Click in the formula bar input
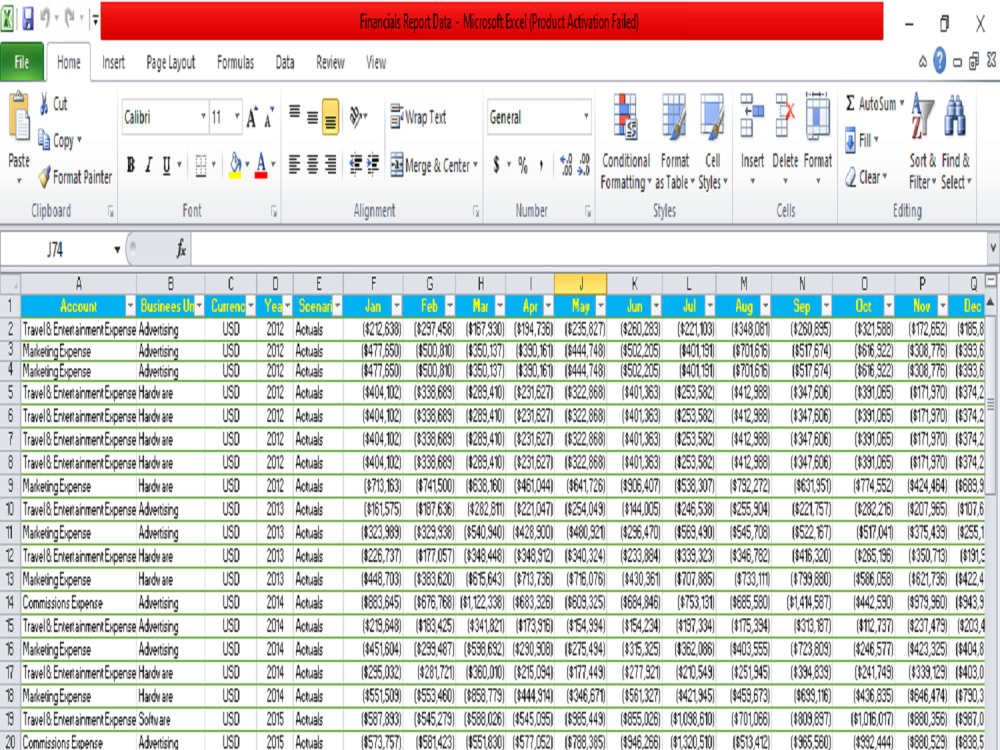This screenshot has height=750, width=1000. click(588, 249)
